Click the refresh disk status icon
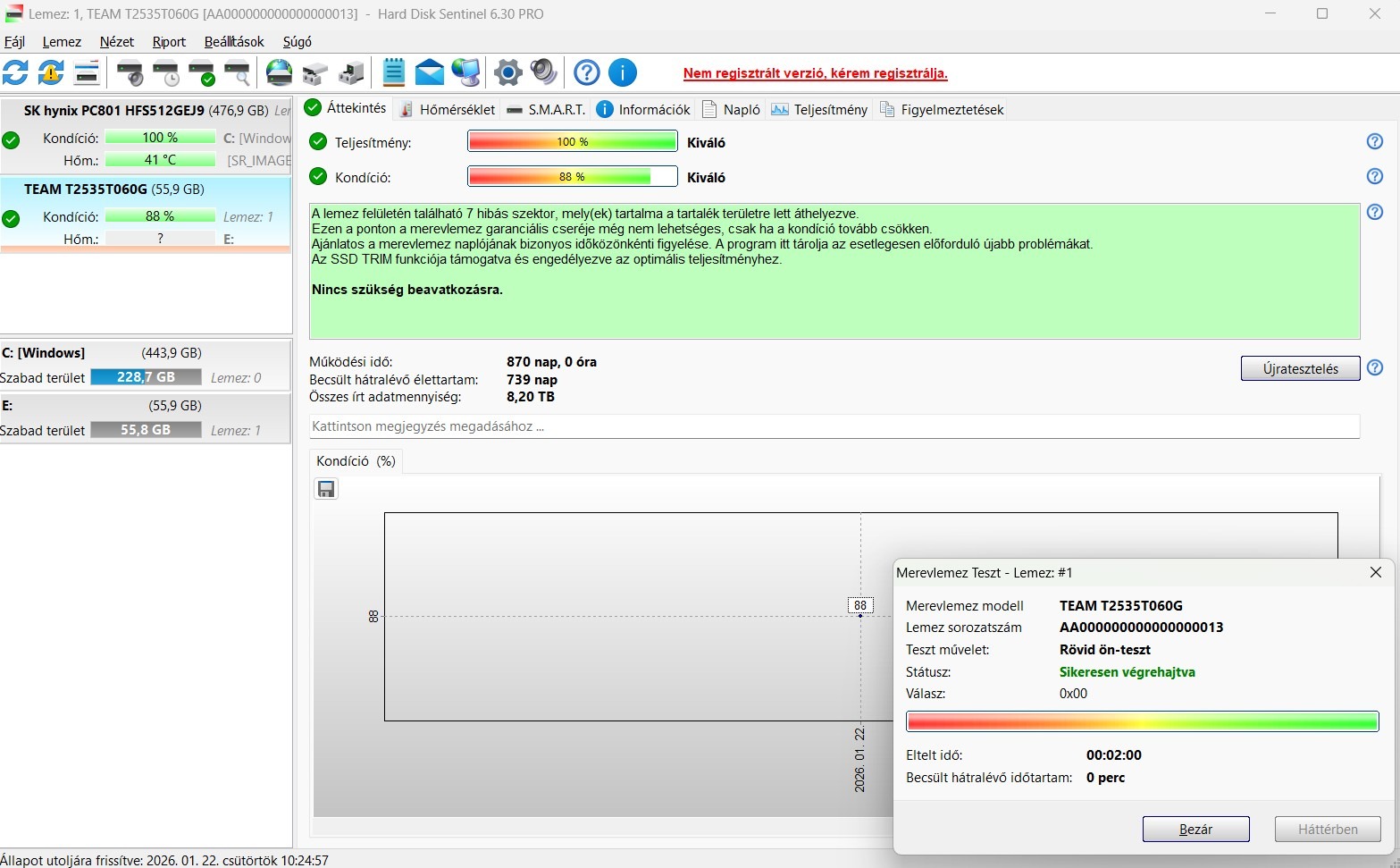Image resolution: width=1400 pixels, height=868 pixels. tap(15, 72)
